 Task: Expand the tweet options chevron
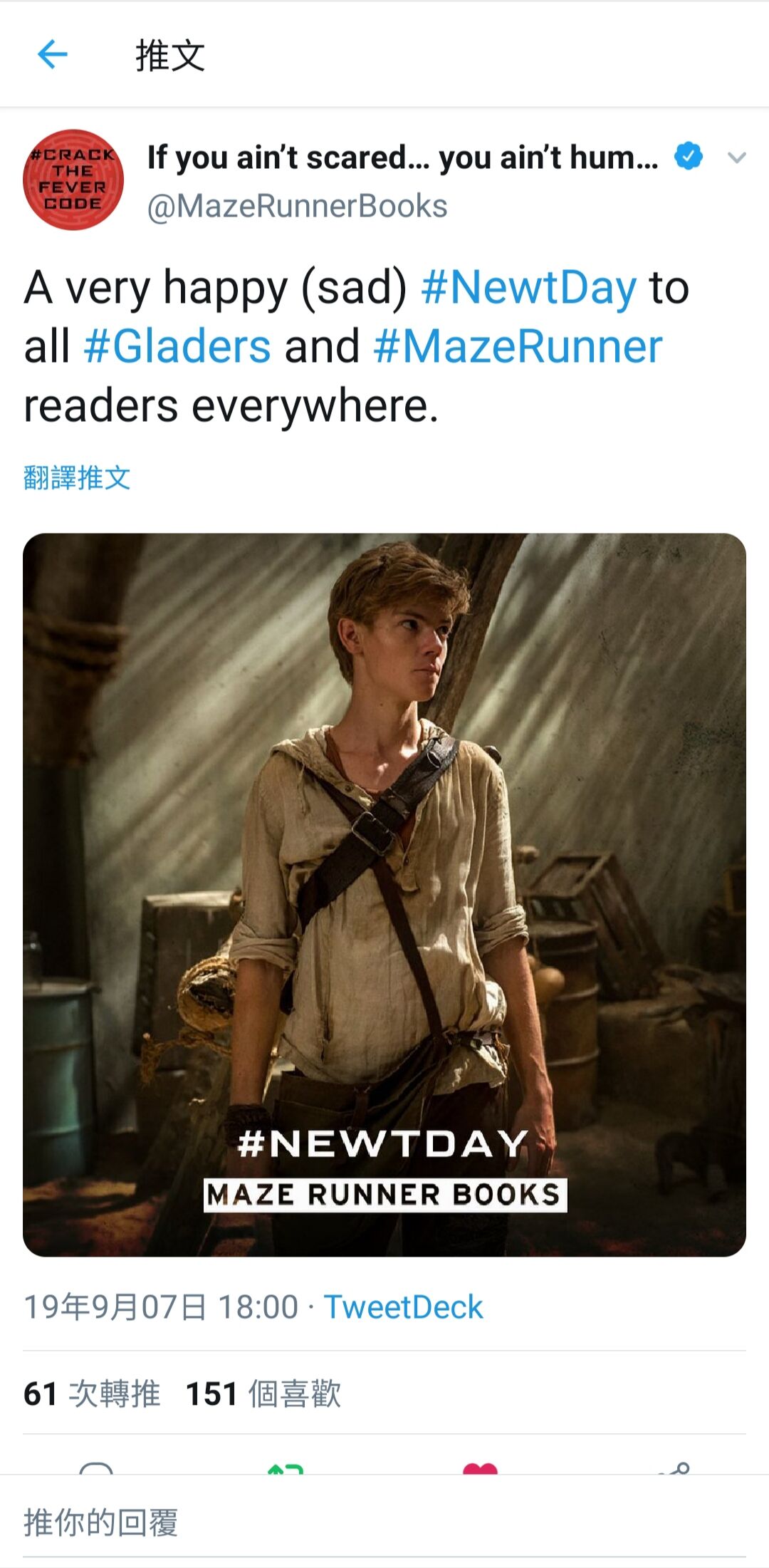[737, 157]
